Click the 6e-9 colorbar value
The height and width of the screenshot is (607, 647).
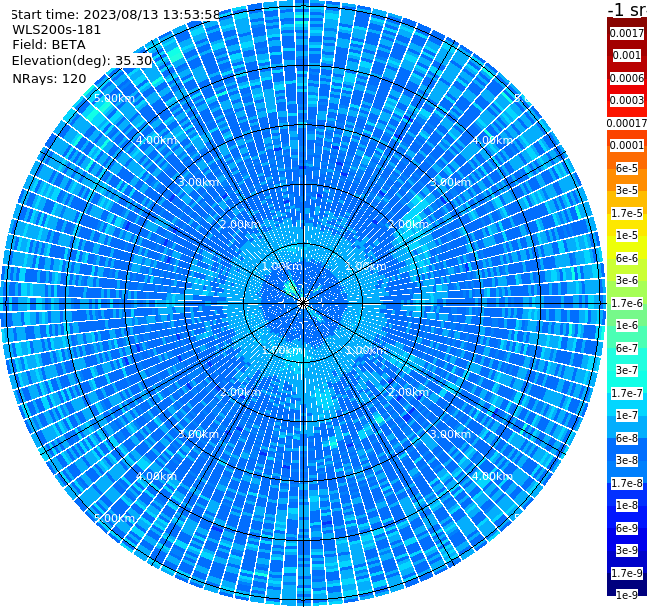(x=627, y=528)
